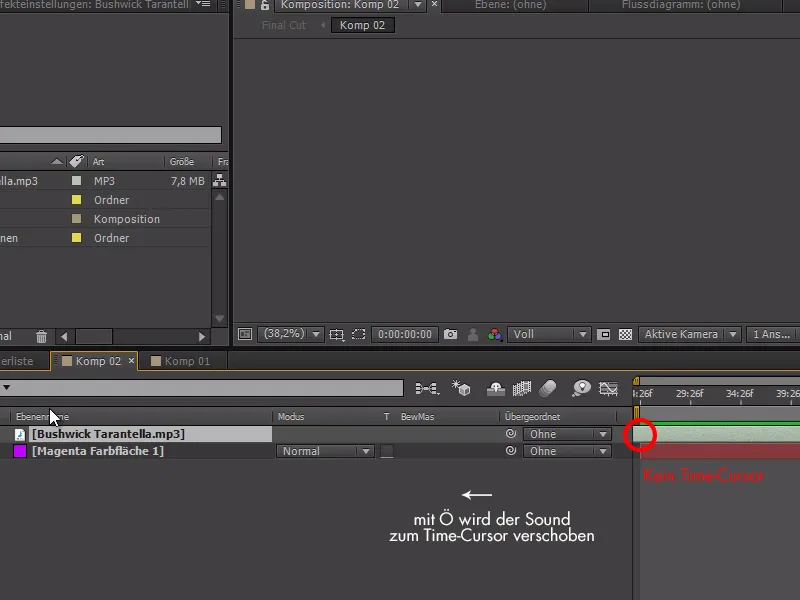Open the graph editor icon
Image resolution: width=800 pixels, height=600 pixels.
coord(608,389)
